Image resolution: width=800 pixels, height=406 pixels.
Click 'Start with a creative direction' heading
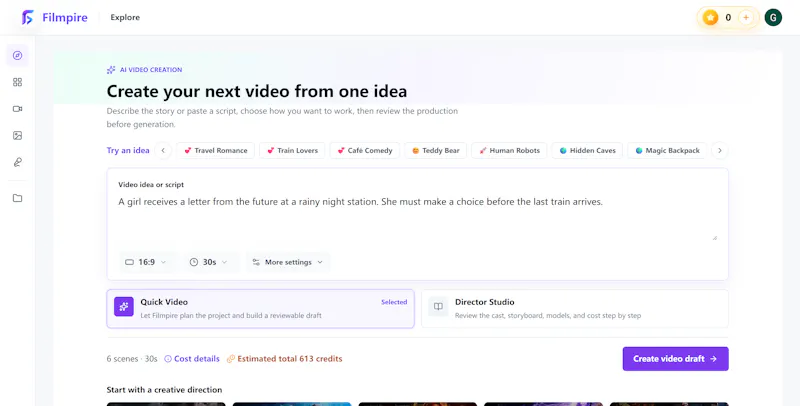tap(164, 390)
